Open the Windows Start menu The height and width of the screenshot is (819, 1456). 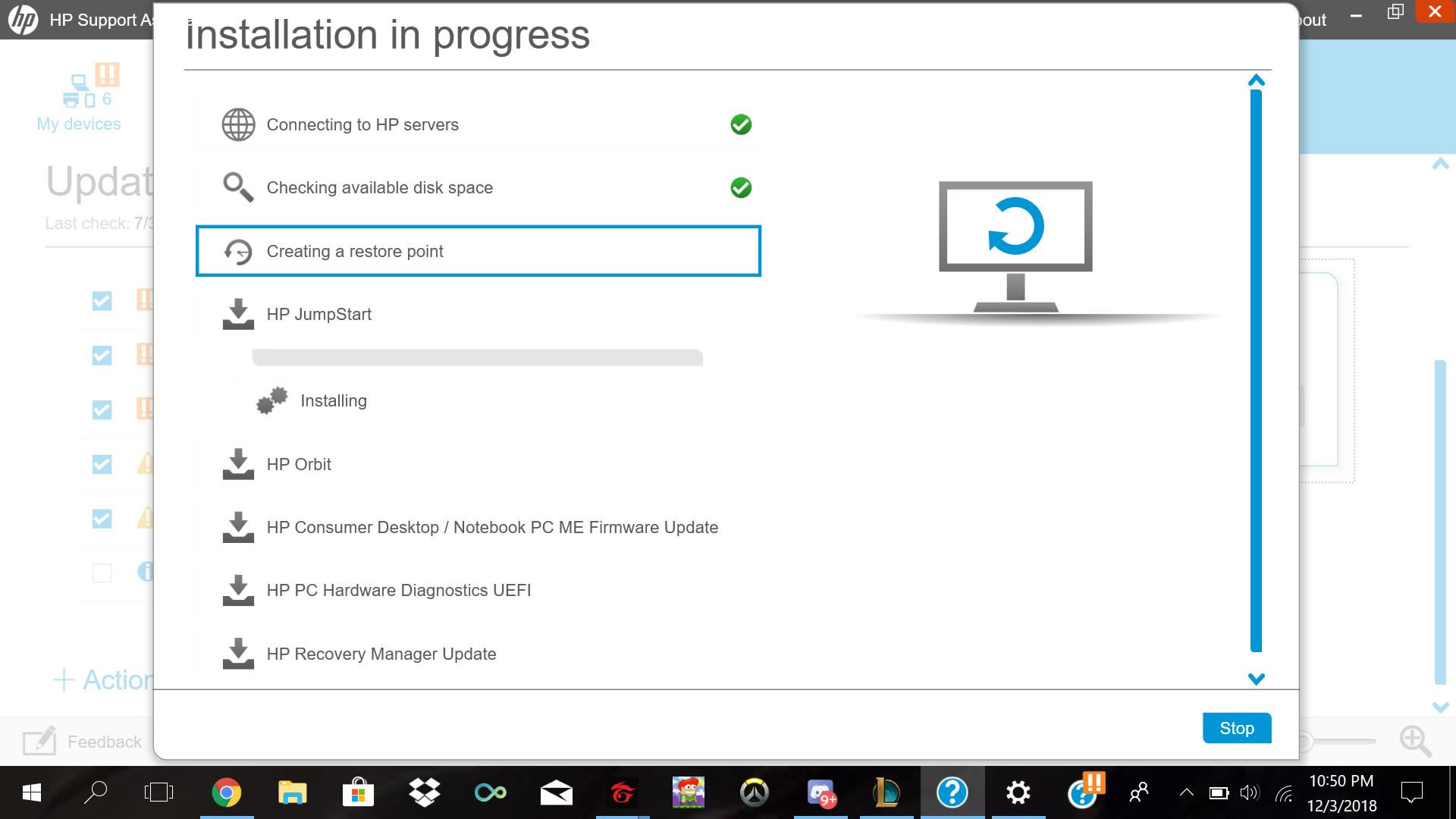pyautogui.click(x=31, y=792)
